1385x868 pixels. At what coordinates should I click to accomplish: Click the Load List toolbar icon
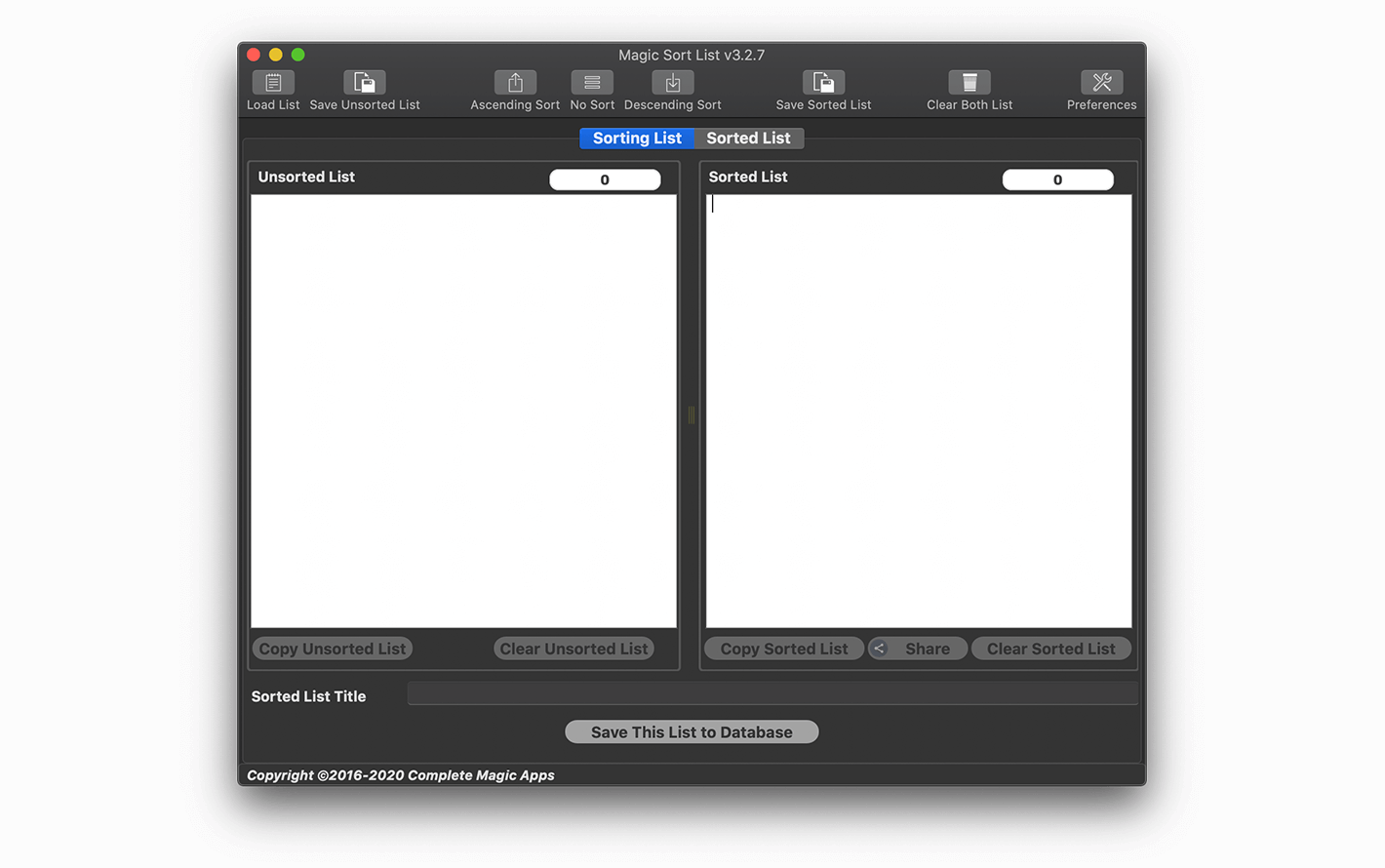(273, 83)
